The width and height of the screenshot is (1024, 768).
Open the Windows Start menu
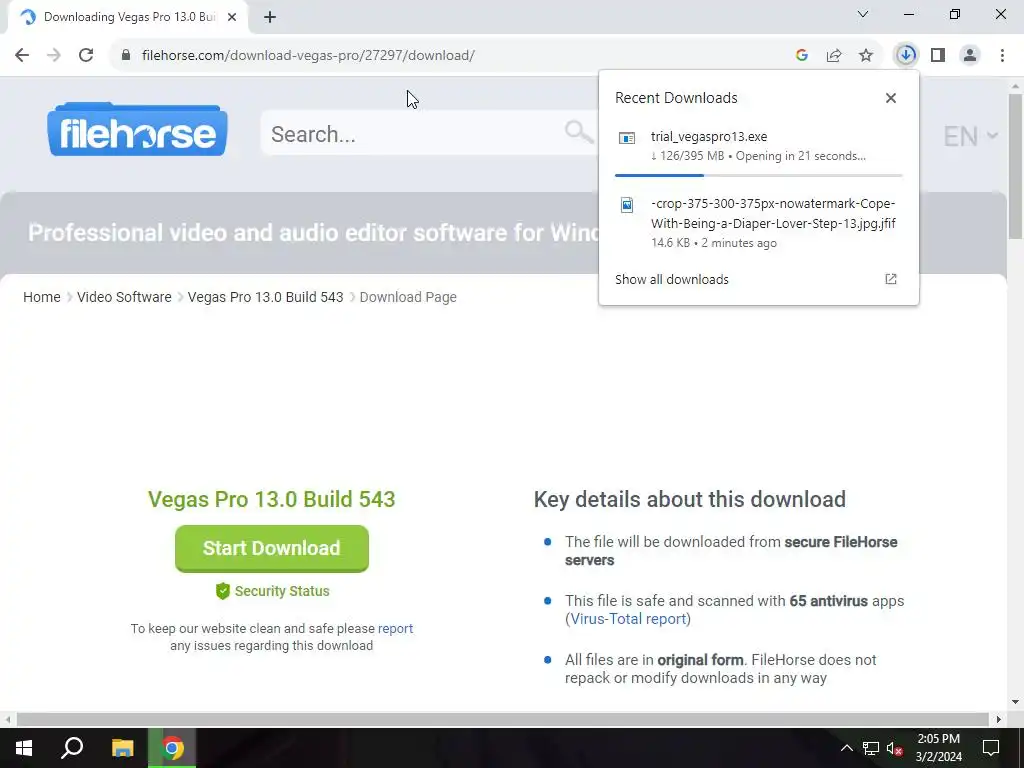[24, 748]
